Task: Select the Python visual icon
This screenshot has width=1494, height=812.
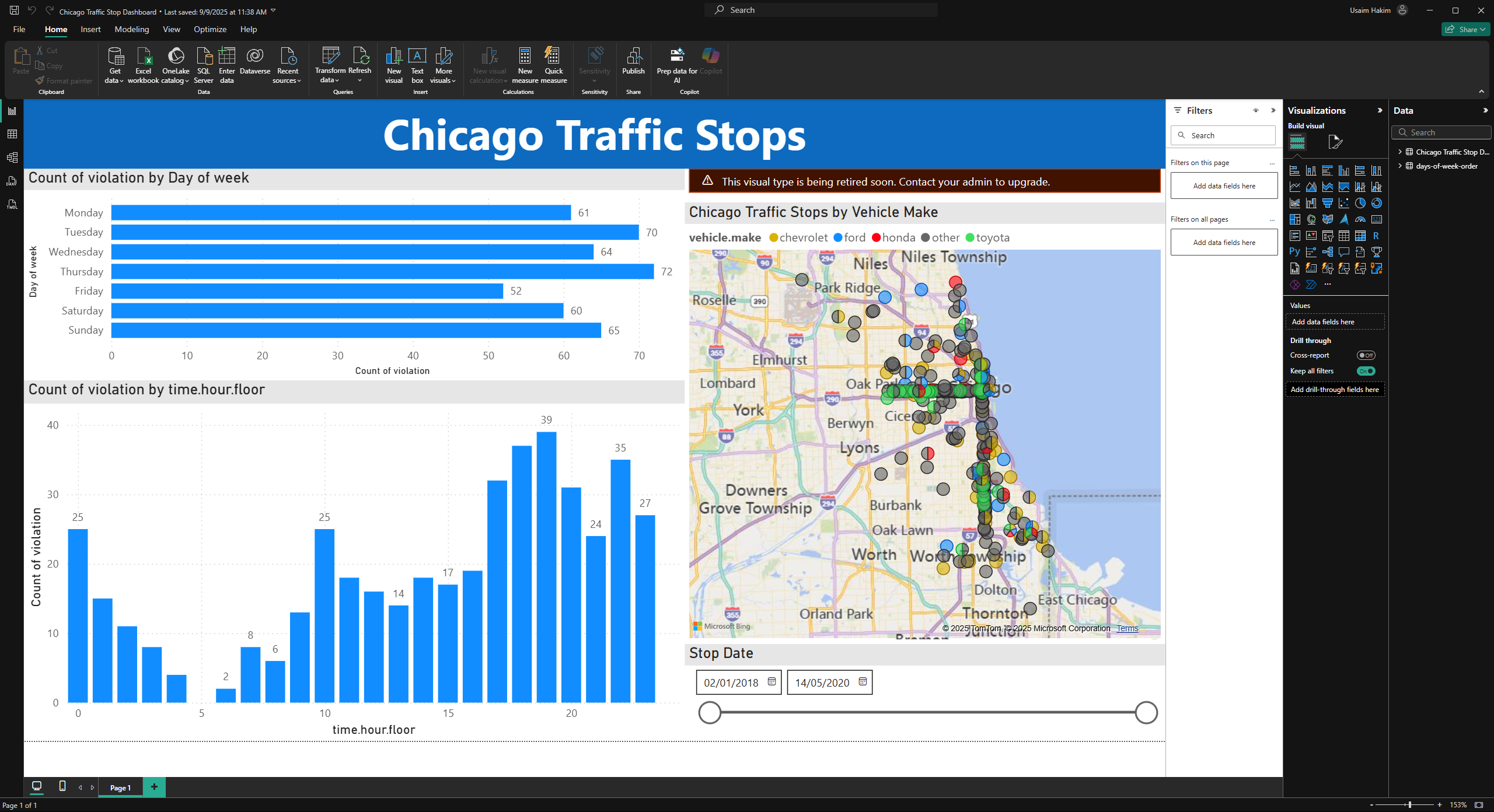Action: coord(1294,252)
